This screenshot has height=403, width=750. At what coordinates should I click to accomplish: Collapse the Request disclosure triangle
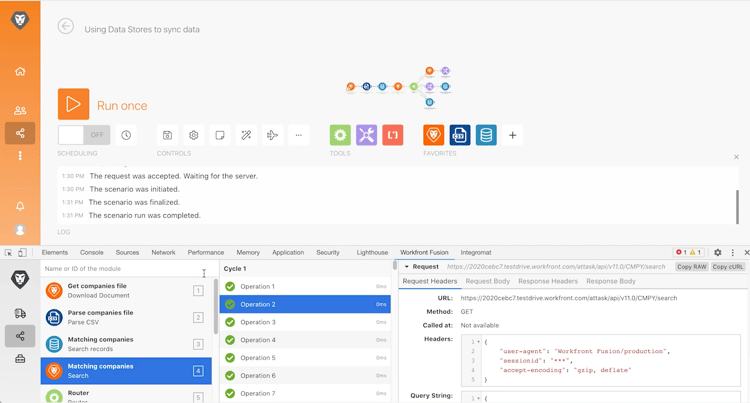pyautogui.click(x=407, y=267)
